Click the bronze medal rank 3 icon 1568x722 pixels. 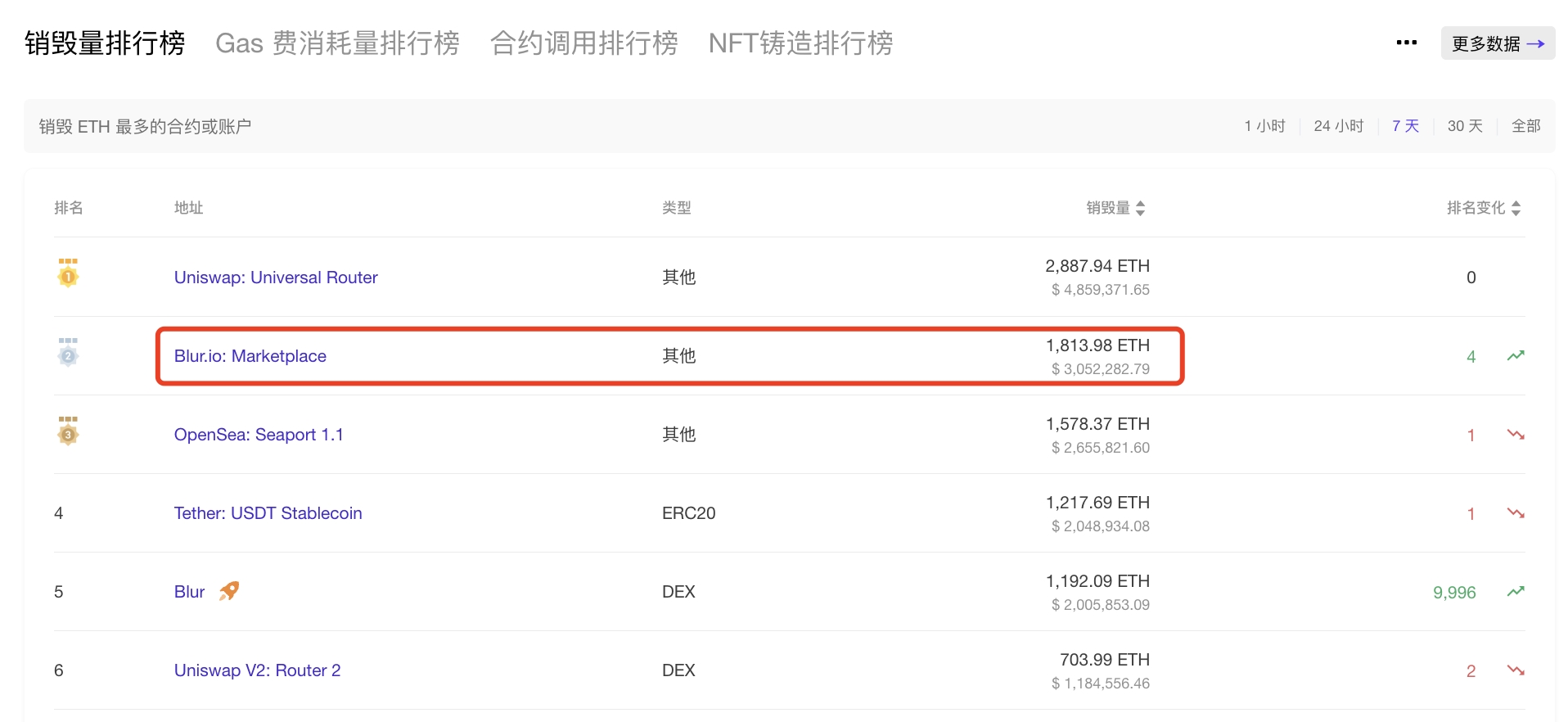click(x=68, y=431)
